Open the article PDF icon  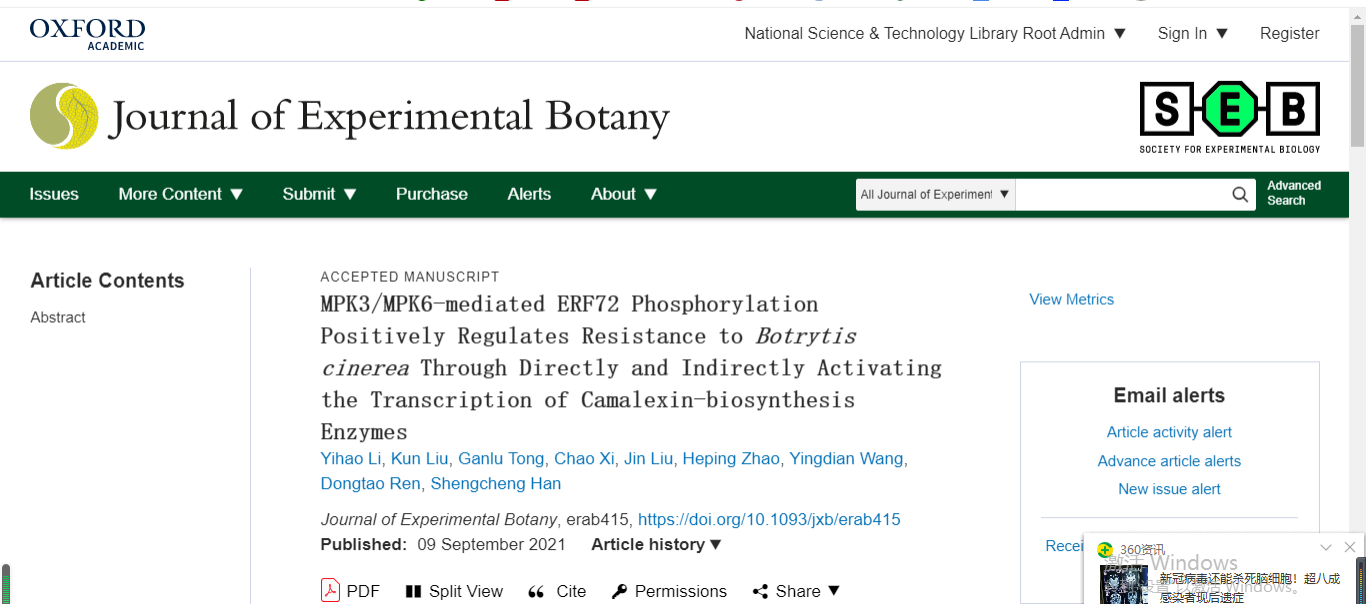(331, 591)
